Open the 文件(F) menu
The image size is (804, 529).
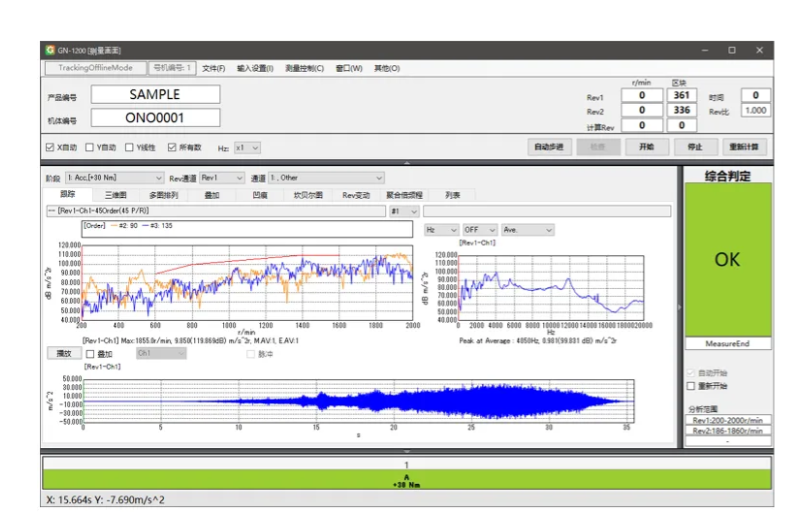(213, 68)
